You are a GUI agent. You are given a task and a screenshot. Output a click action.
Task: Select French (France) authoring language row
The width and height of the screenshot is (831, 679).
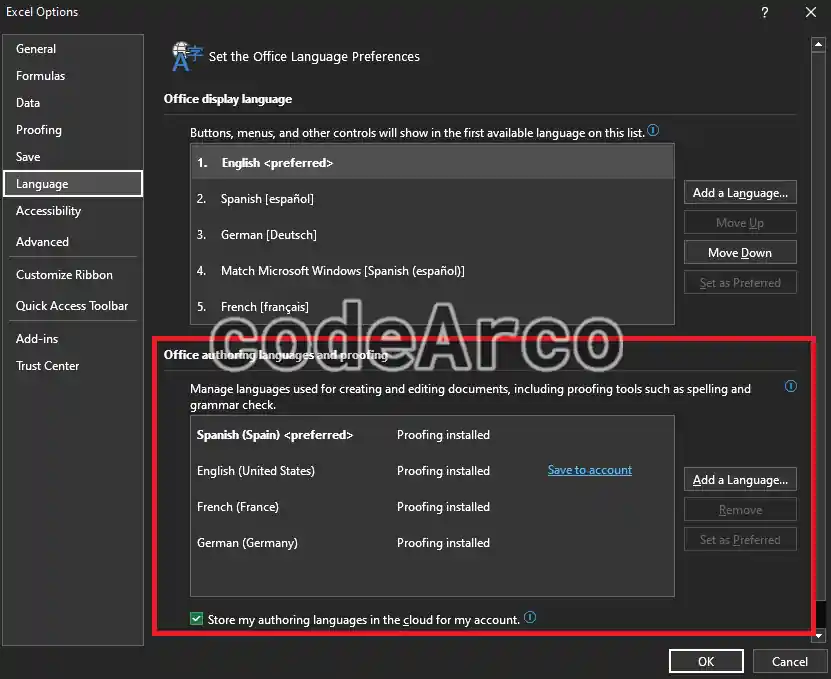click(x=432, y=507)
